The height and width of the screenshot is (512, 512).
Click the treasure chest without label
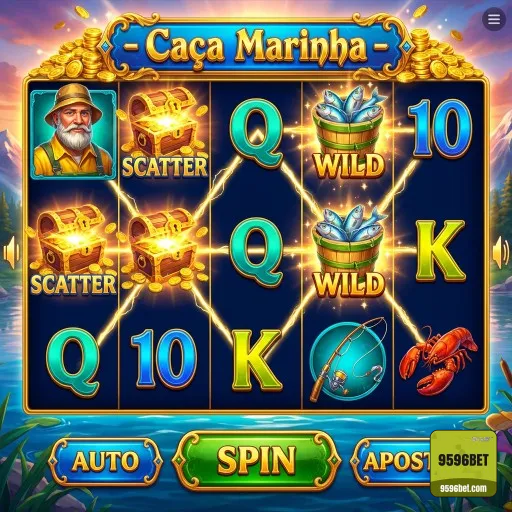[164, 249]
